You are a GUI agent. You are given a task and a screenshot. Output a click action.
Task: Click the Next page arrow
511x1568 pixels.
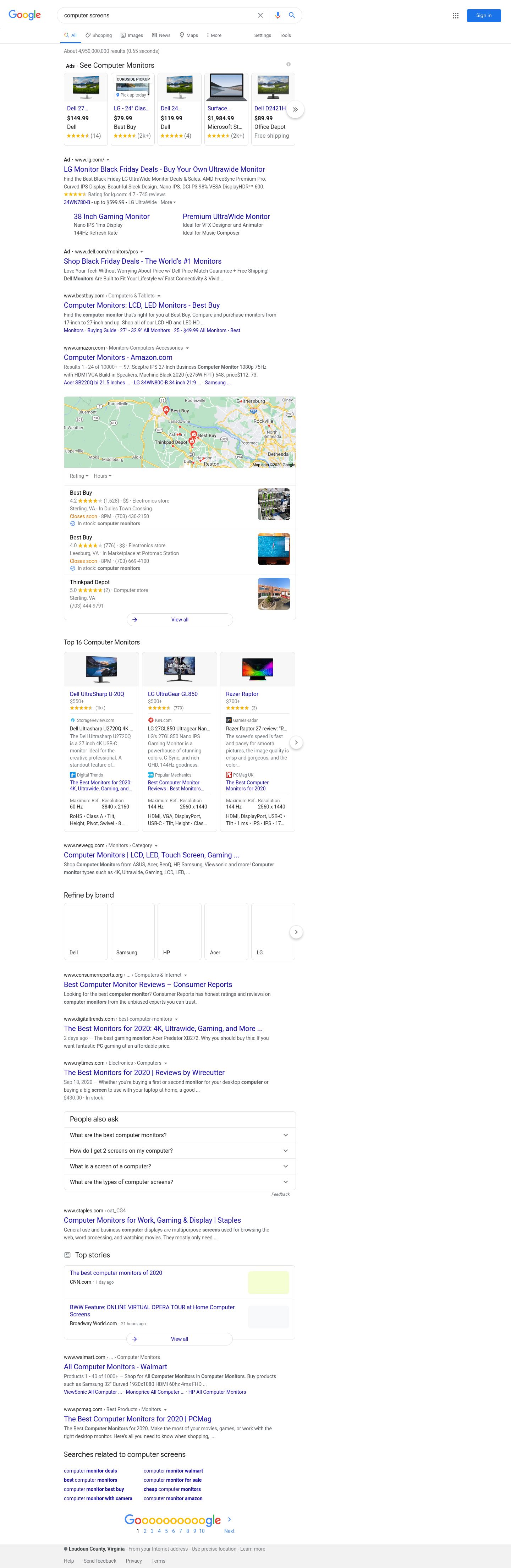pos(229,1519)
